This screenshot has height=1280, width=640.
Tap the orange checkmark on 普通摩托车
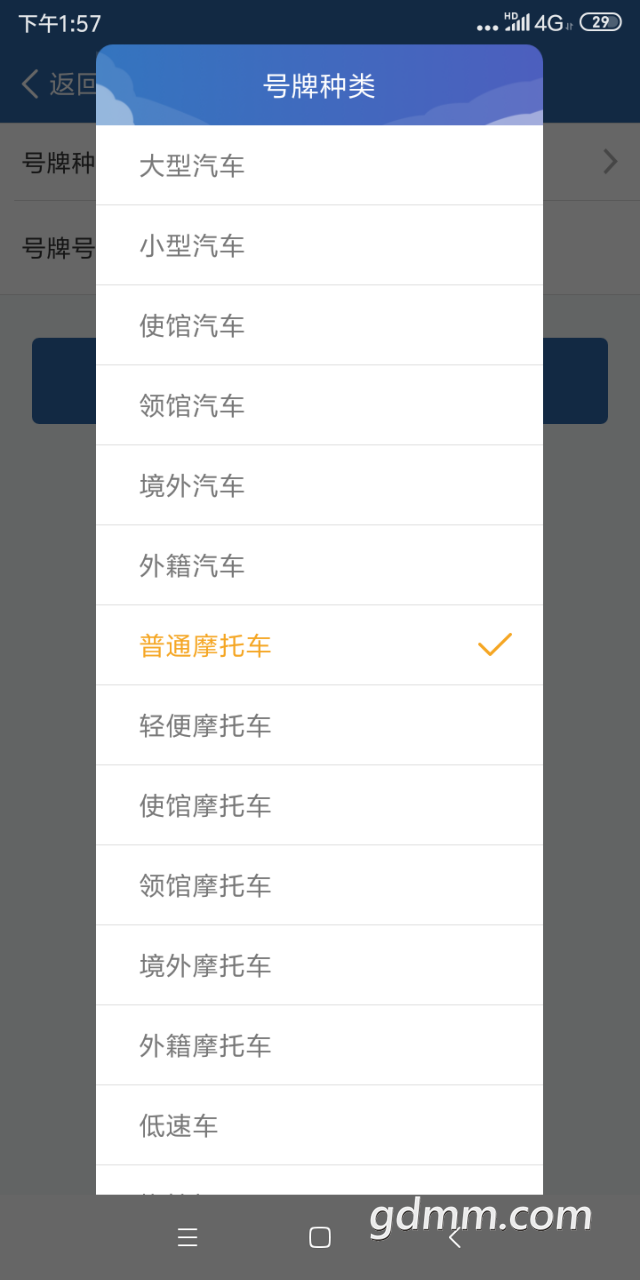(495, 645)
